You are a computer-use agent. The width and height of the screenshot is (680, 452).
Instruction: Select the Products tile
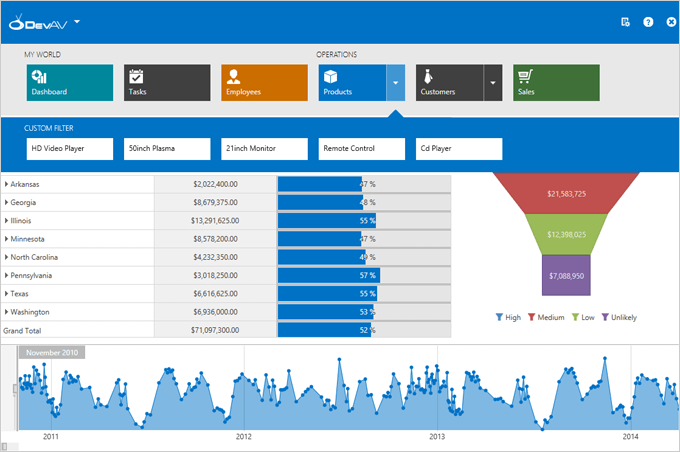(x=352, y=82)
